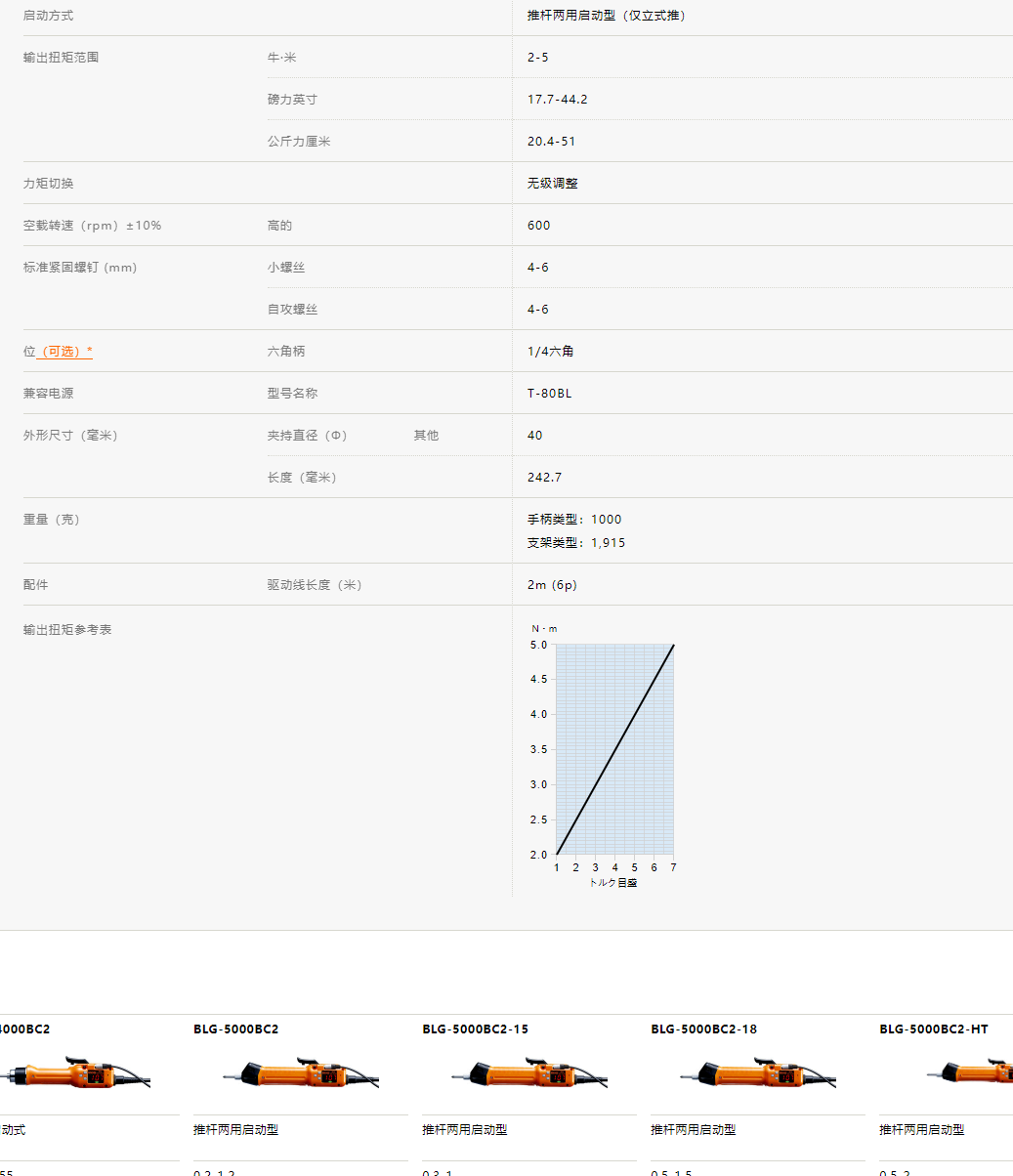Viewport: 1013px width, 1176px height.
Task: Click the 242.7 length value
Action: [x=544, y=478]
